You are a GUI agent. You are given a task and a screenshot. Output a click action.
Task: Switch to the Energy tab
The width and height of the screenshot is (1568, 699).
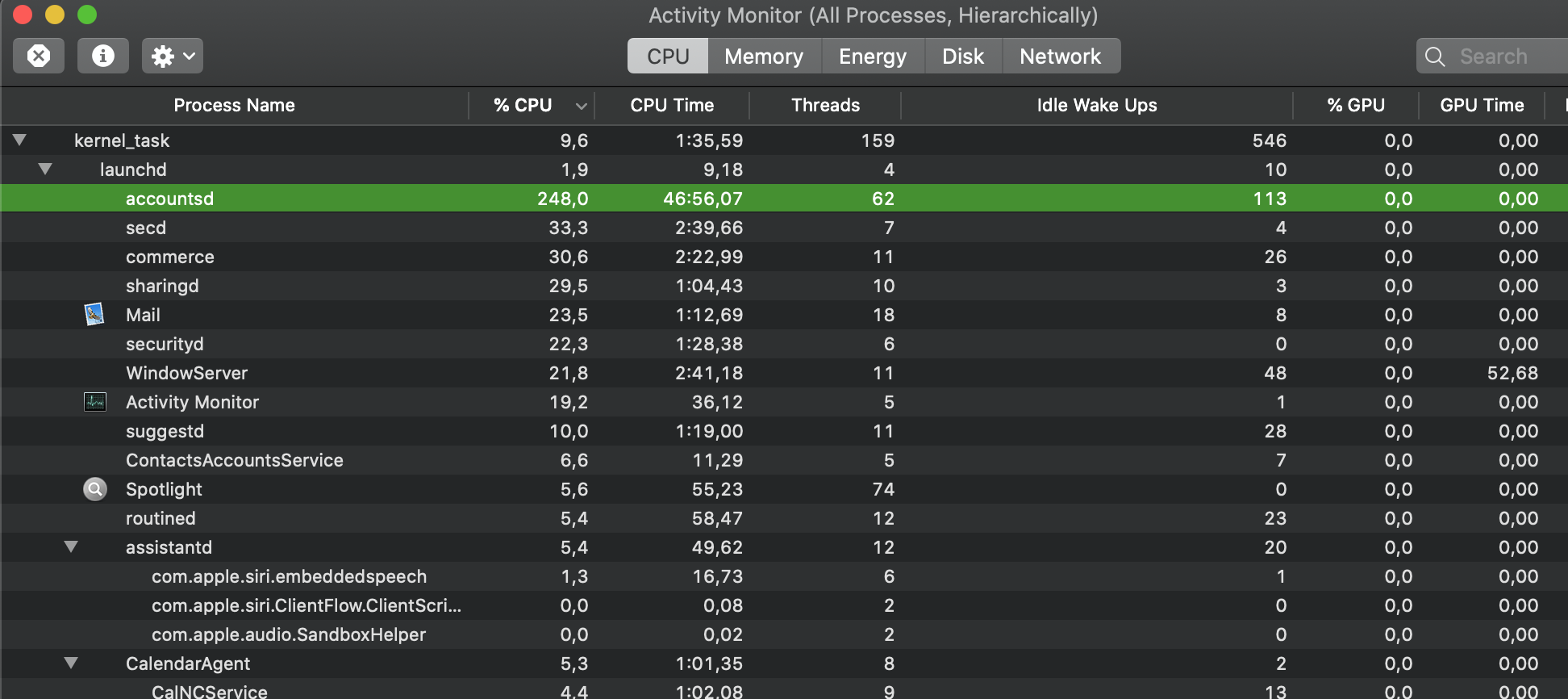873,56
